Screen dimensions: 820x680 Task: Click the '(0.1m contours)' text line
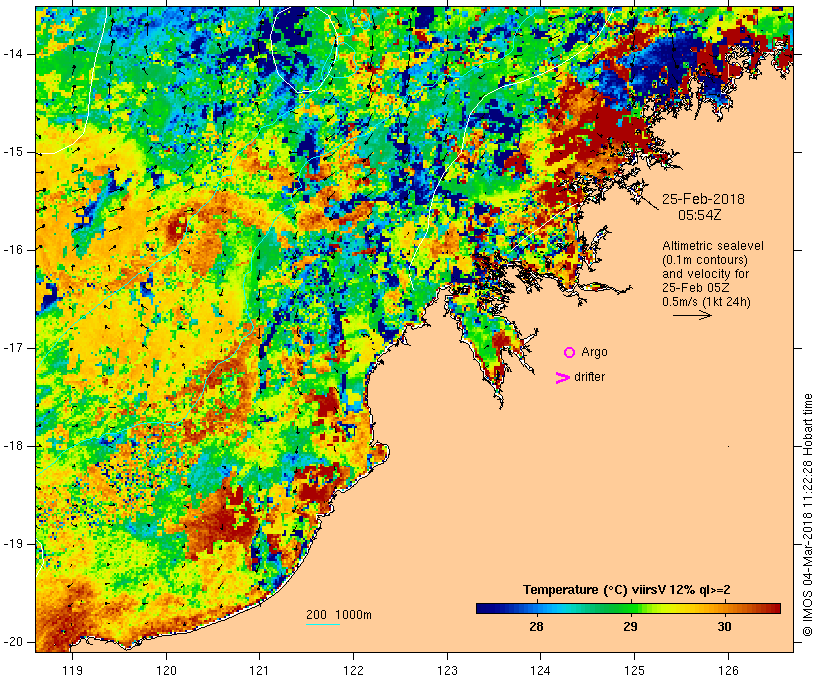[x=705, y=260]
